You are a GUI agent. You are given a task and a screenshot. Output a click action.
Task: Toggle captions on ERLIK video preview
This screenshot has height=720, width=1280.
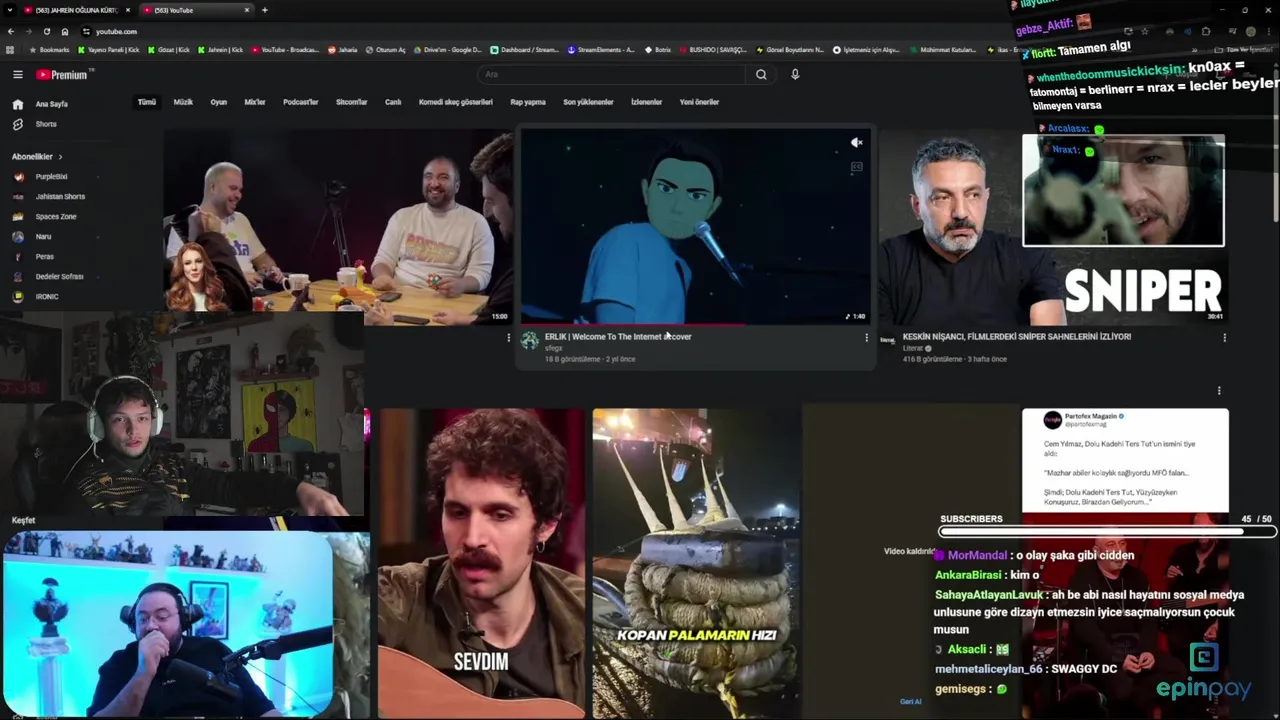(x=856, y=167)
